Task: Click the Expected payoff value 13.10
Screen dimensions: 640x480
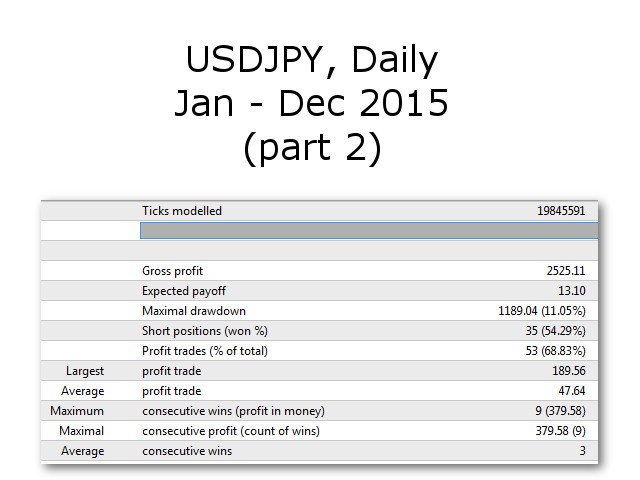Action: coord(571,291)
